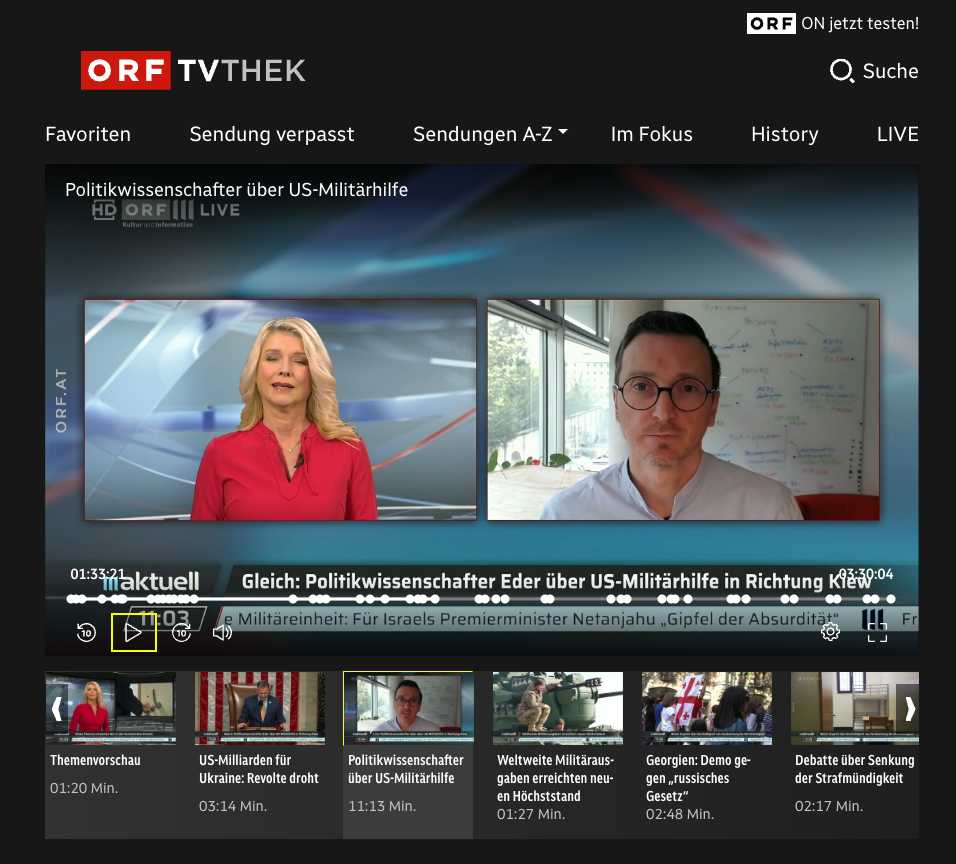The image size is (956, 864).
Task: Click the "01:27 Min." duration text
Action: point(531,814)
